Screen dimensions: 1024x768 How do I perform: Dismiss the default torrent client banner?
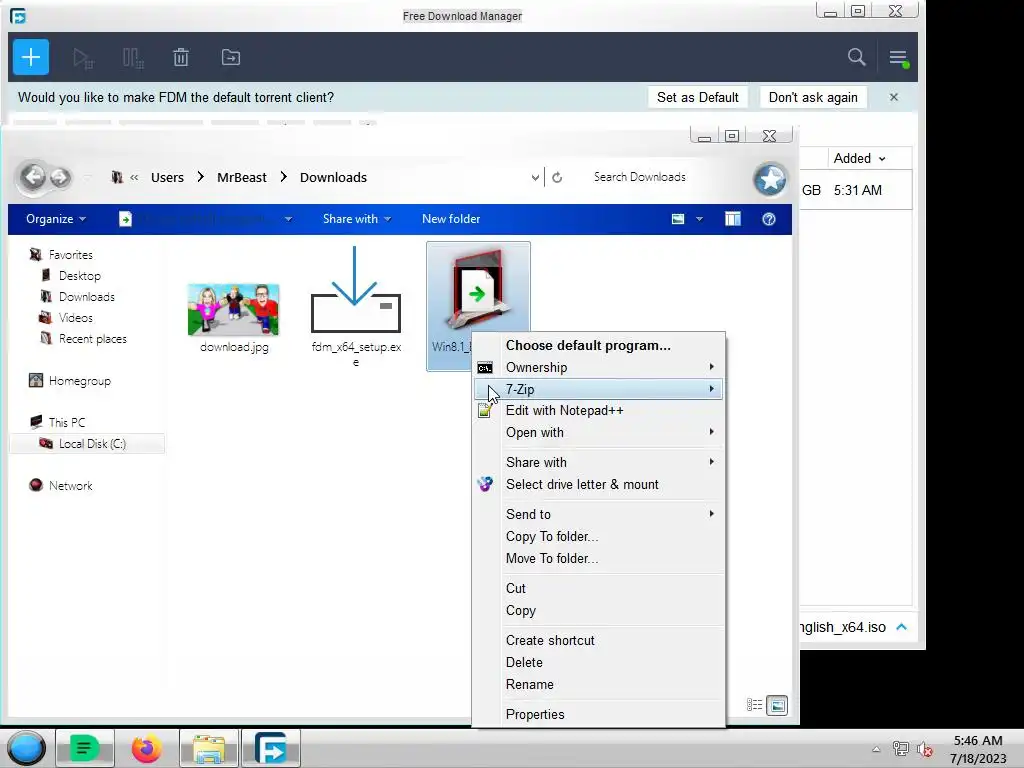click(893, 97)
